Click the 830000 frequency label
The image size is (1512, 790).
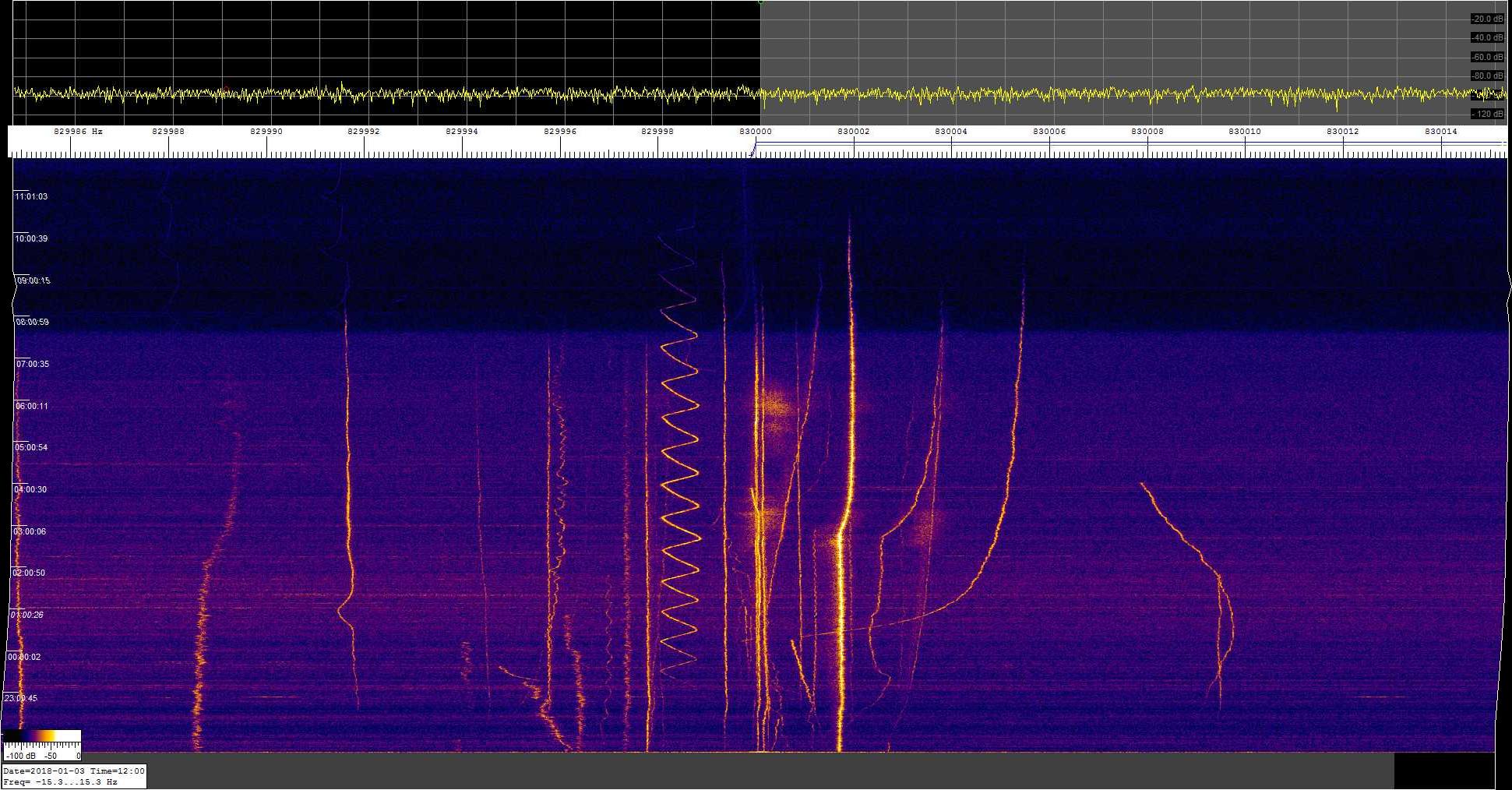point(755,132)
